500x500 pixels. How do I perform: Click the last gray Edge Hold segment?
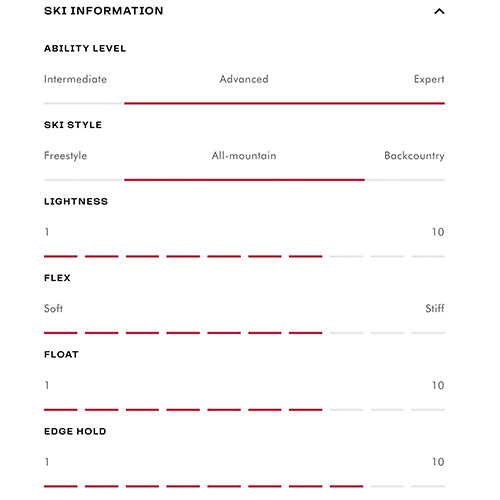click(x=428, y=486)
